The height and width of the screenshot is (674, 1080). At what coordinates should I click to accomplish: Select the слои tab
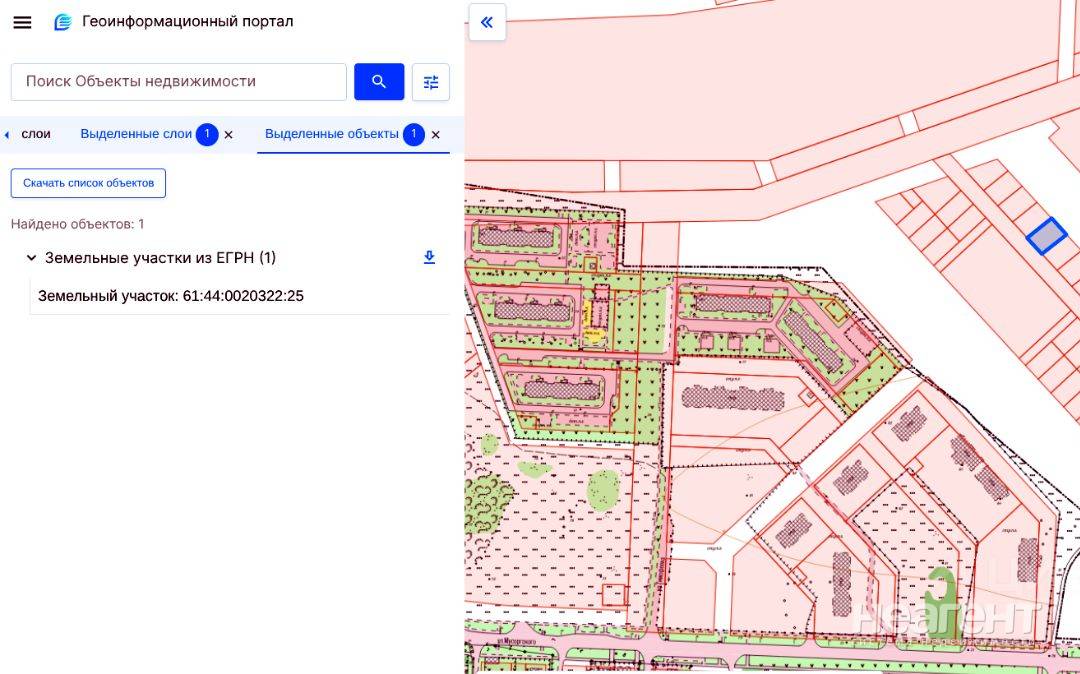(36, 134)
